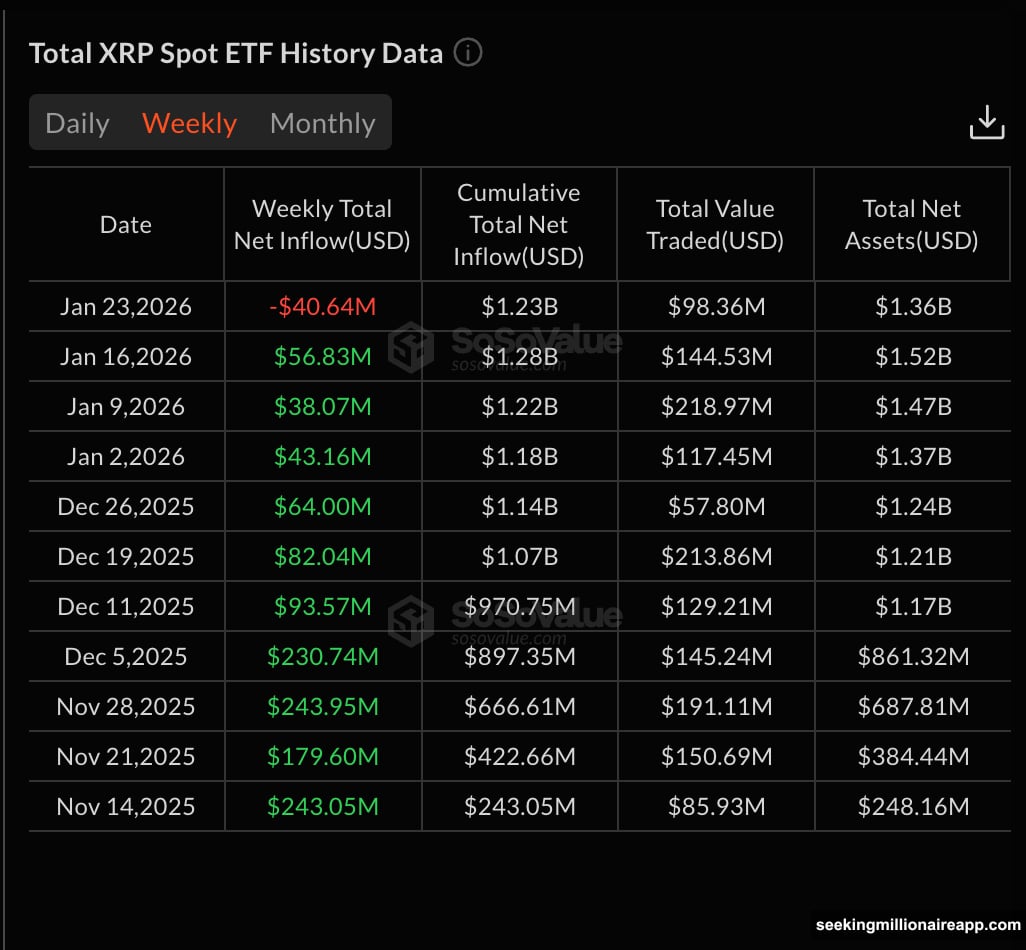Open the info tooltip next to the title
The height and width of the screenshot is (950, 1026).
467,54
